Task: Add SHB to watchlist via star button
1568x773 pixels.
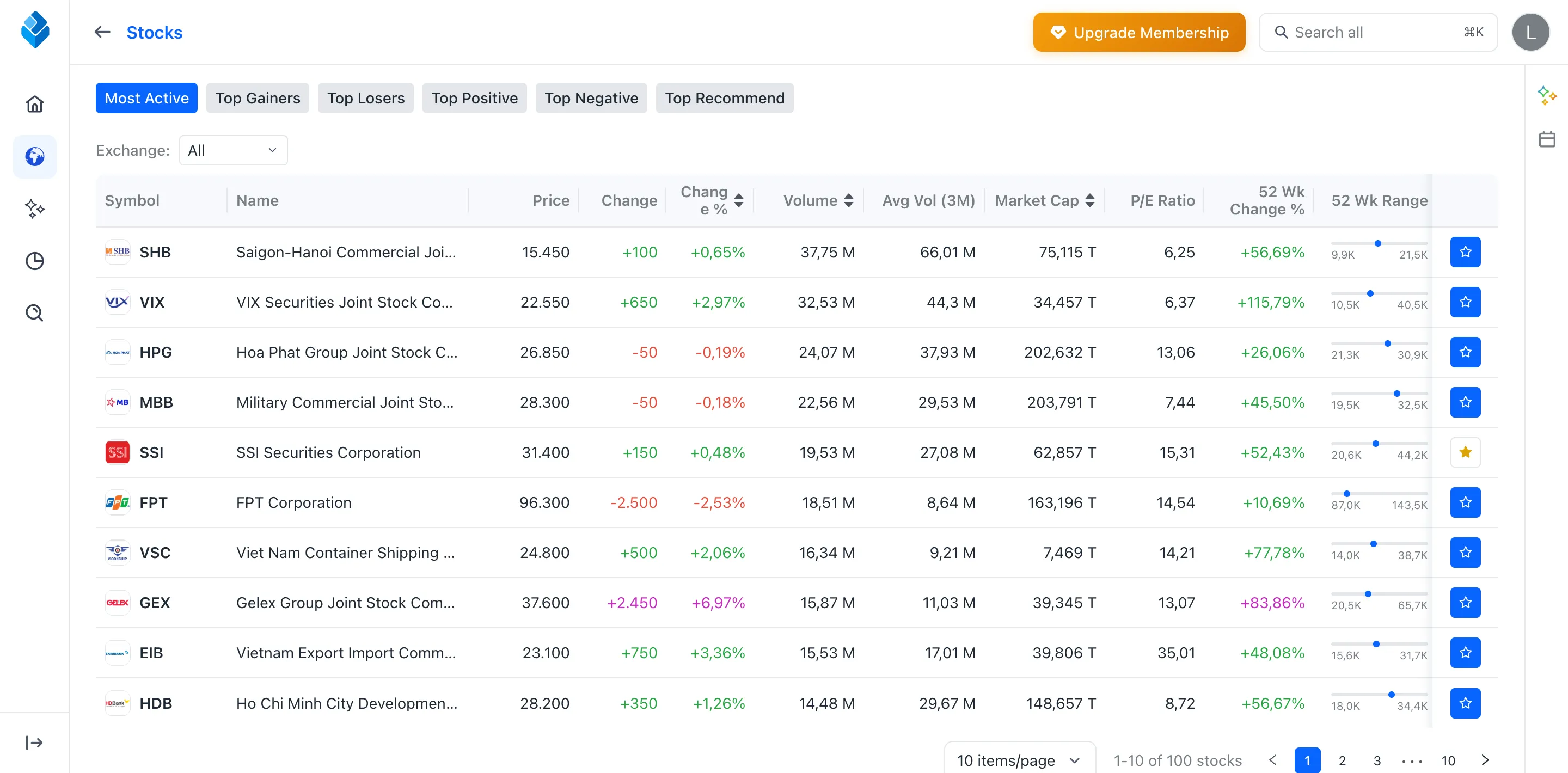Action: (1466, 252)
